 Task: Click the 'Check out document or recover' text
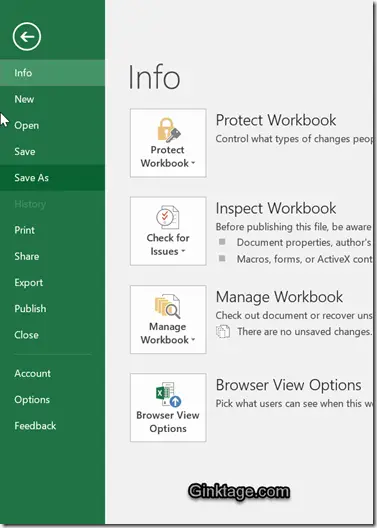[x=294, y=316]
